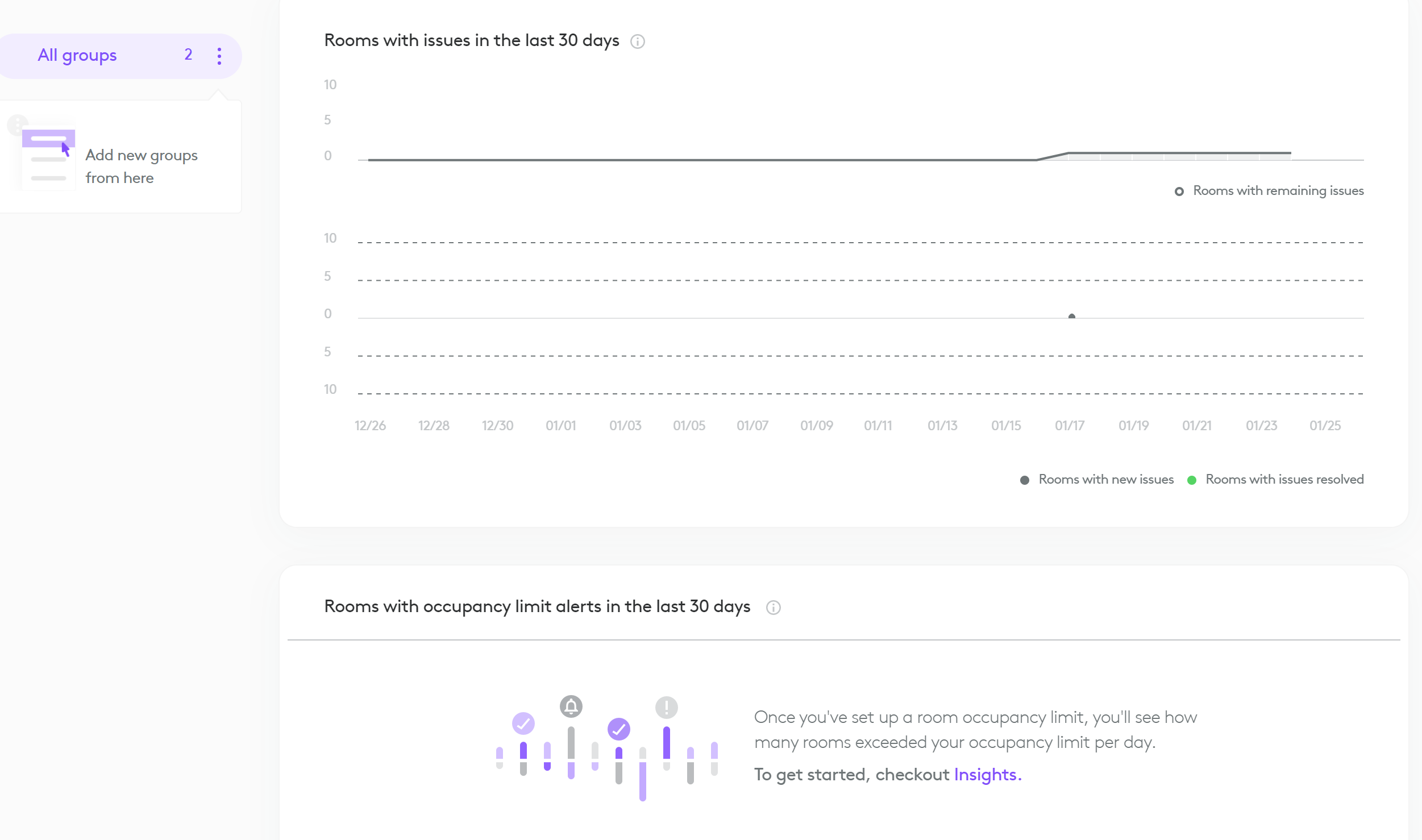This screenshot has width=1422, height=840.
Task: Click the add-groups illustration with cursor icon
Action: coord(48,156)
